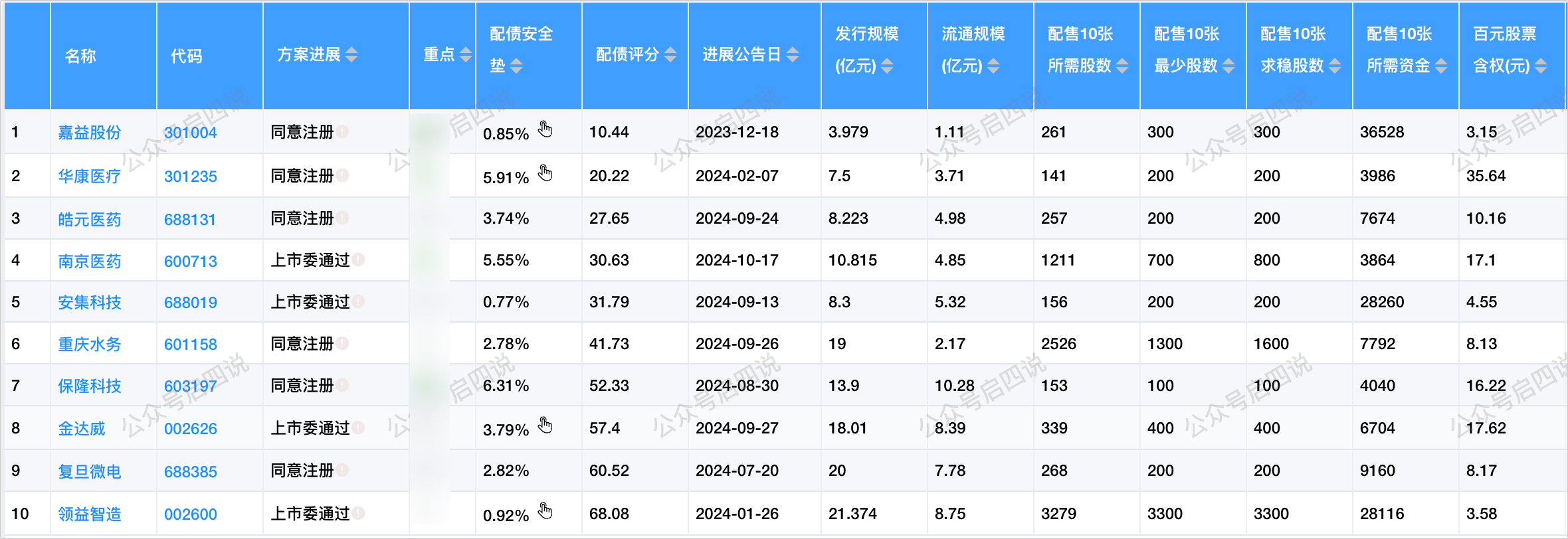Click the info icon after 嘉益股份's 同意注册
This screenshot has height=539, width=1568.
(342, 131)
